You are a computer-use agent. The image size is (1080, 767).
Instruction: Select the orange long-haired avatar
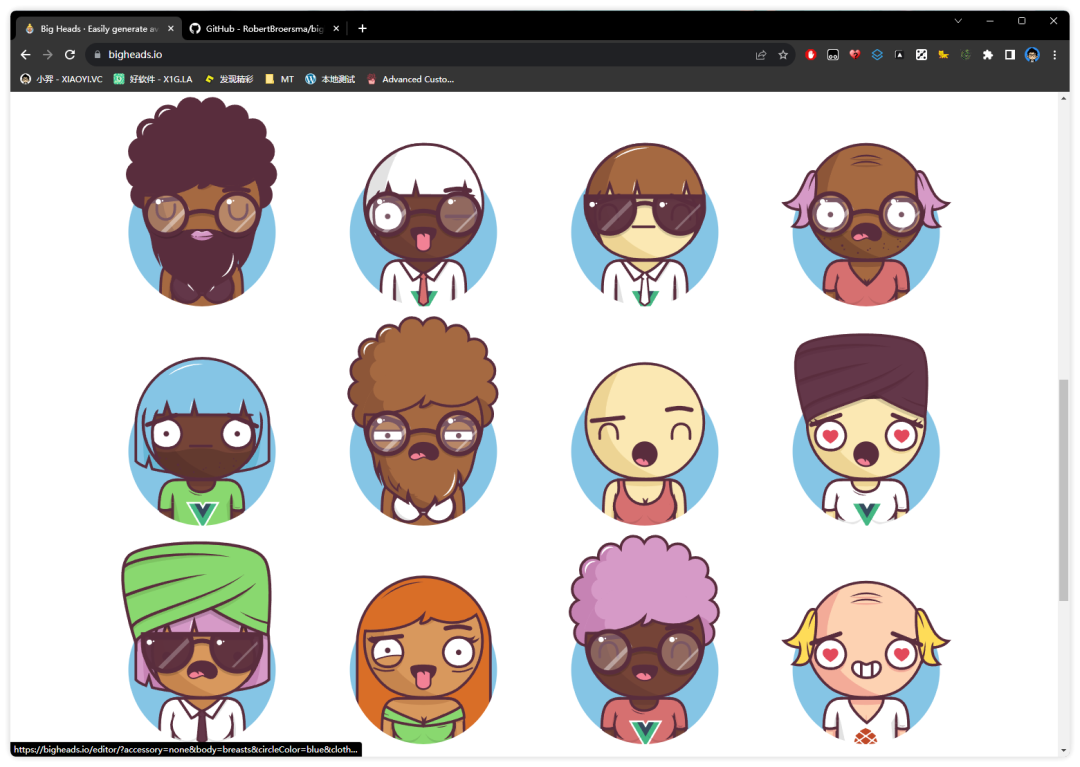pos(423,660)
